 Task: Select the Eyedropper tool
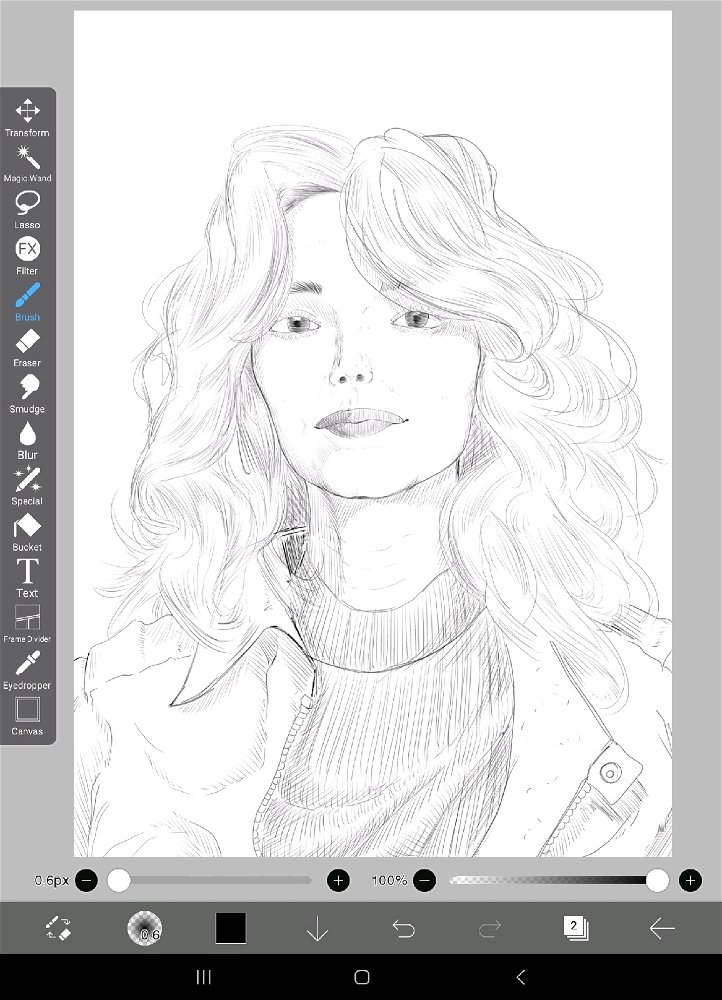click(x=27, y=670)
